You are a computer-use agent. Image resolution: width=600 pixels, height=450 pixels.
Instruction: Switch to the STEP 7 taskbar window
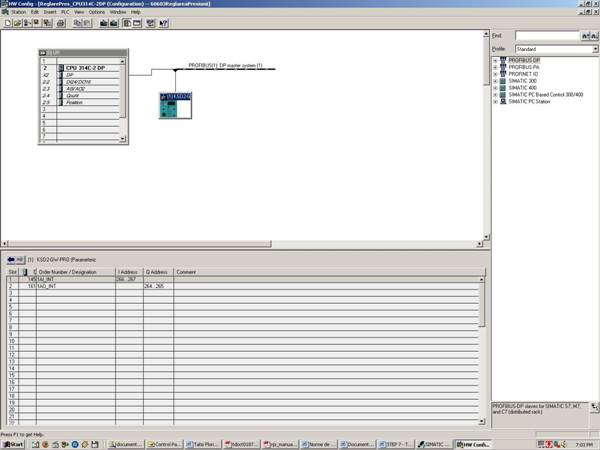(x=395, y=444)
